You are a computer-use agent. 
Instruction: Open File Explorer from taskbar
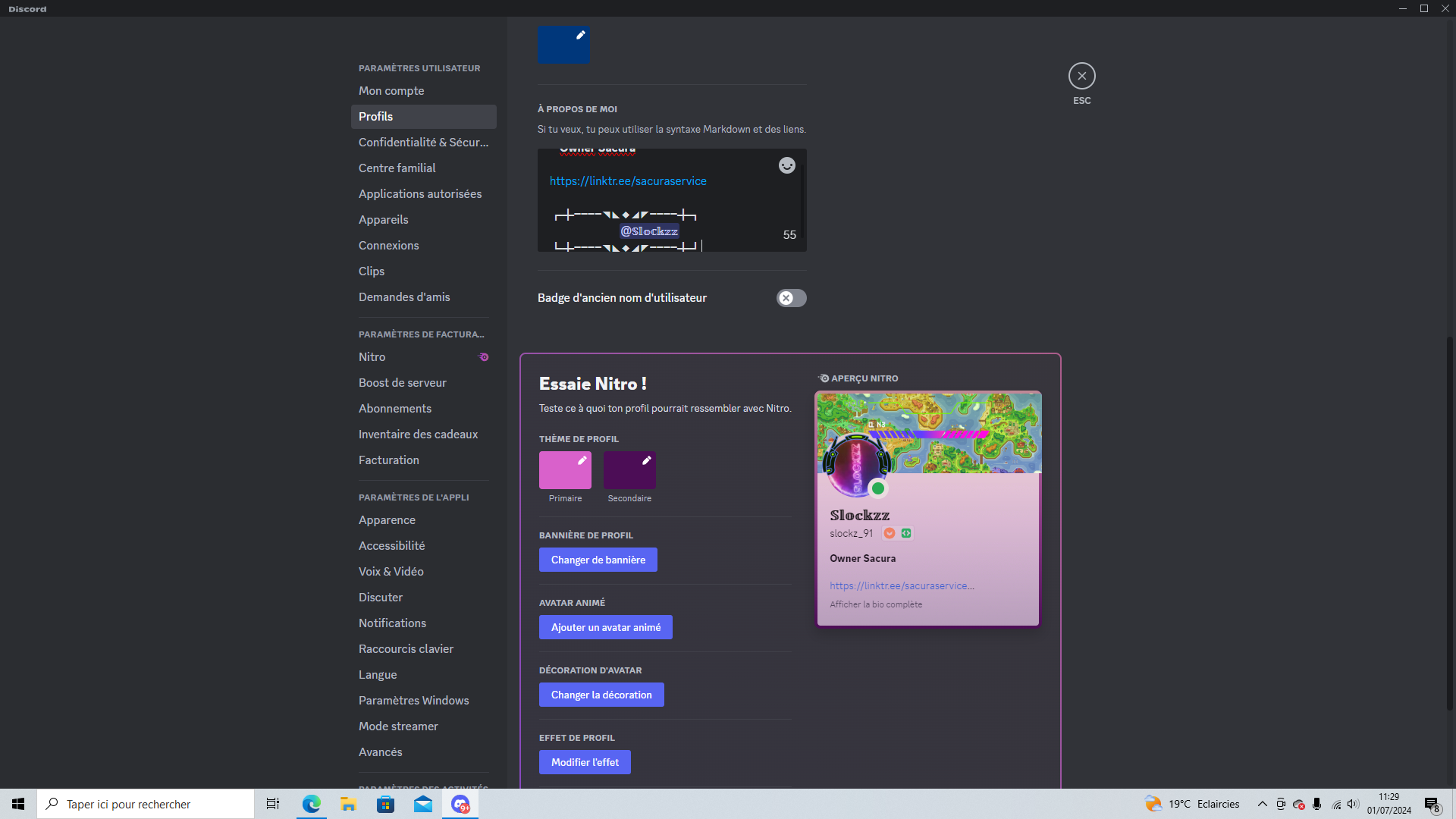click(348, 804)
